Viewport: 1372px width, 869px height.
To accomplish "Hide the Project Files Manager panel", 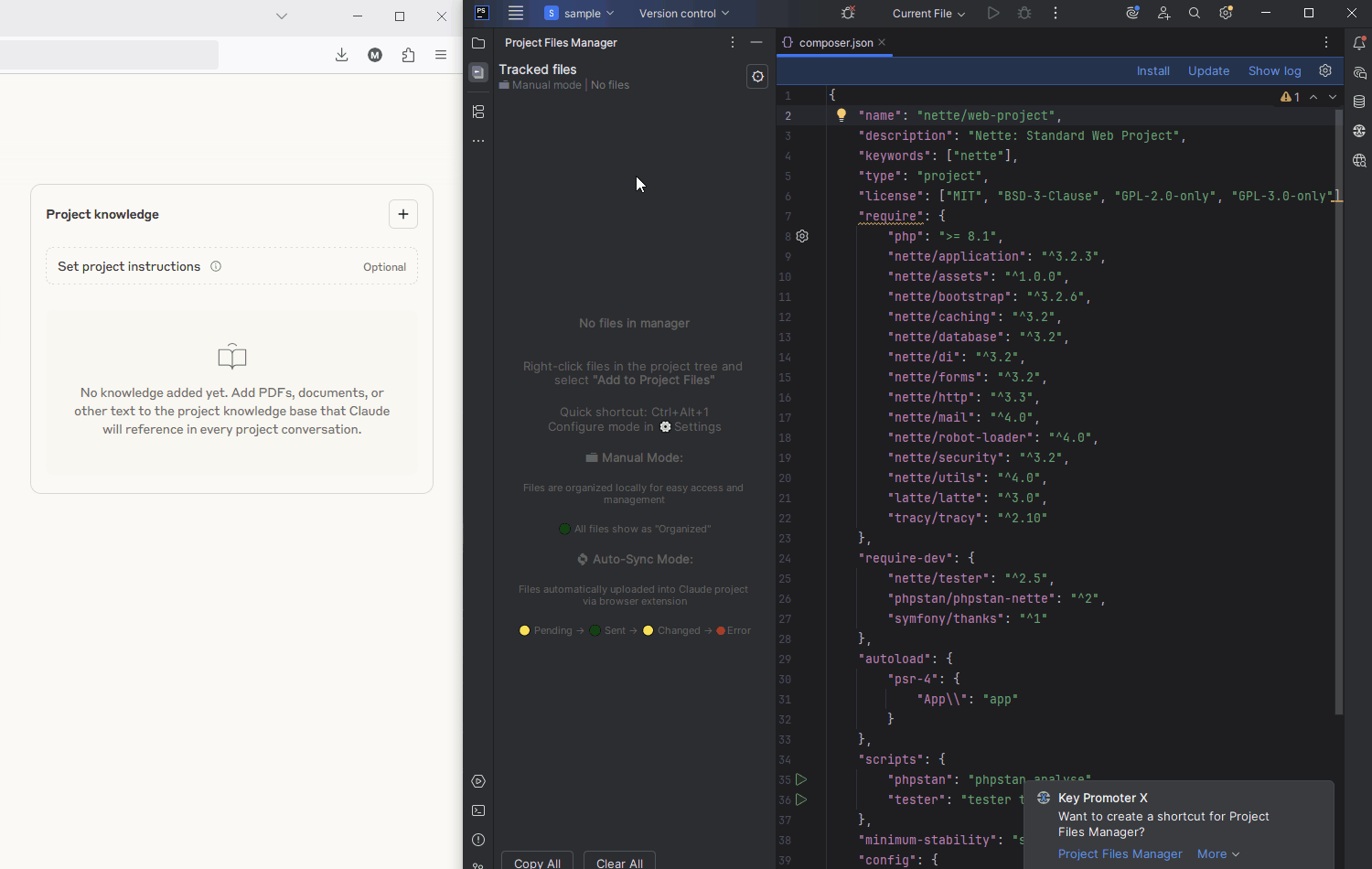I will 756,42.
